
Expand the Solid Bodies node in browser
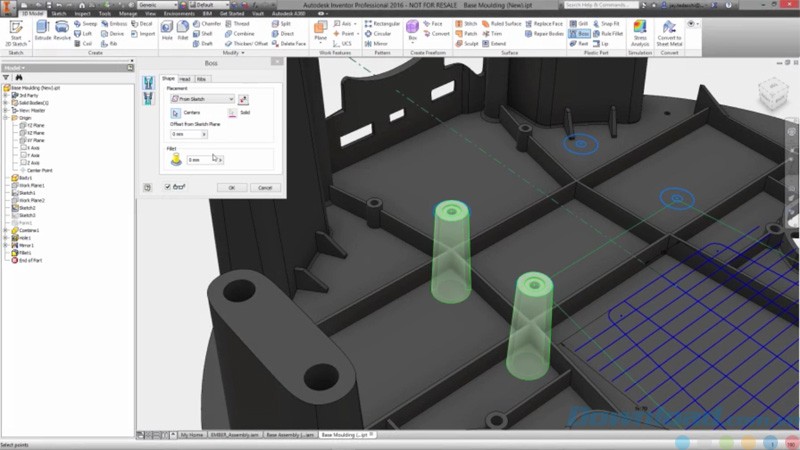coord(6,103)
